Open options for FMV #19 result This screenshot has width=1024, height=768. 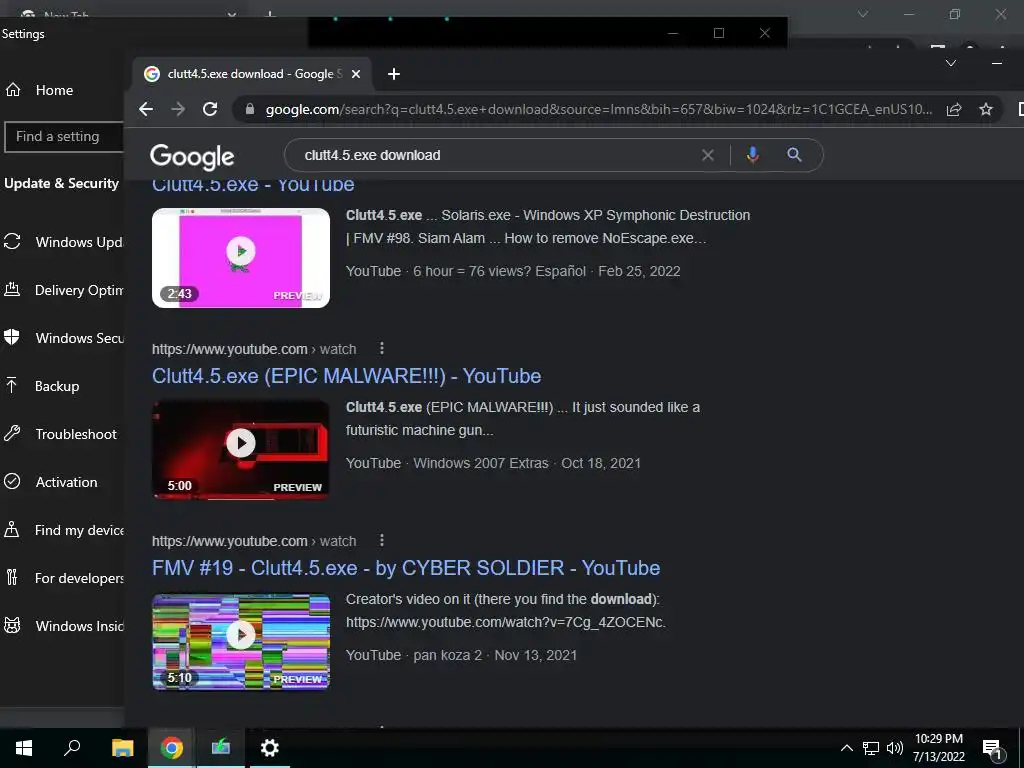pyautogui.click(x=382, y=541)
